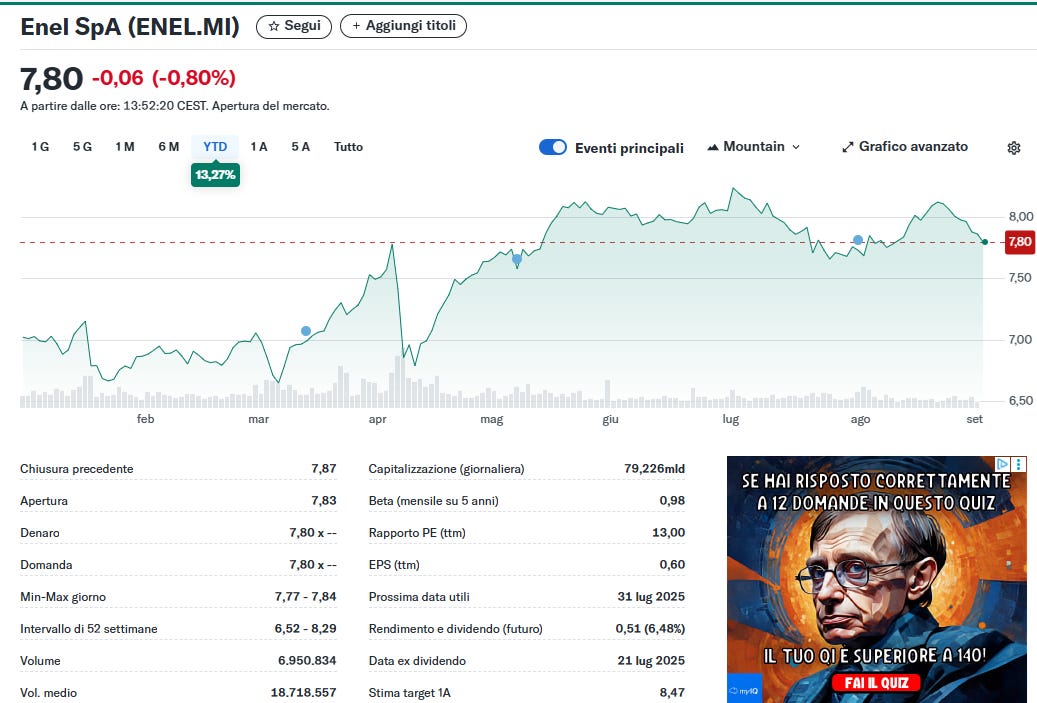This screenshot has height=703, width=1037.
Task: Click the Min-Max giorno value 7,77 - 7,84
Action: coord(306,597)
